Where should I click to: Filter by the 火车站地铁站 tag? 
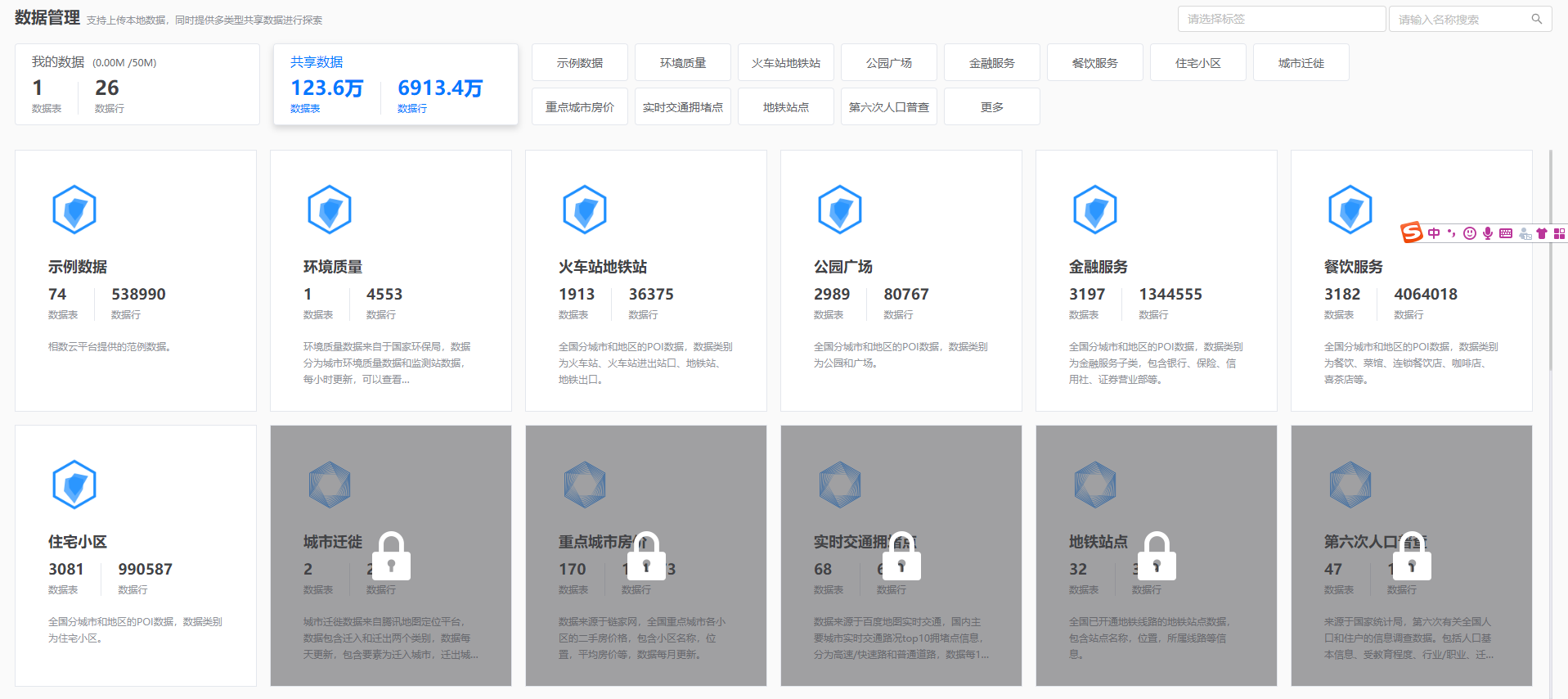[786, 62]
